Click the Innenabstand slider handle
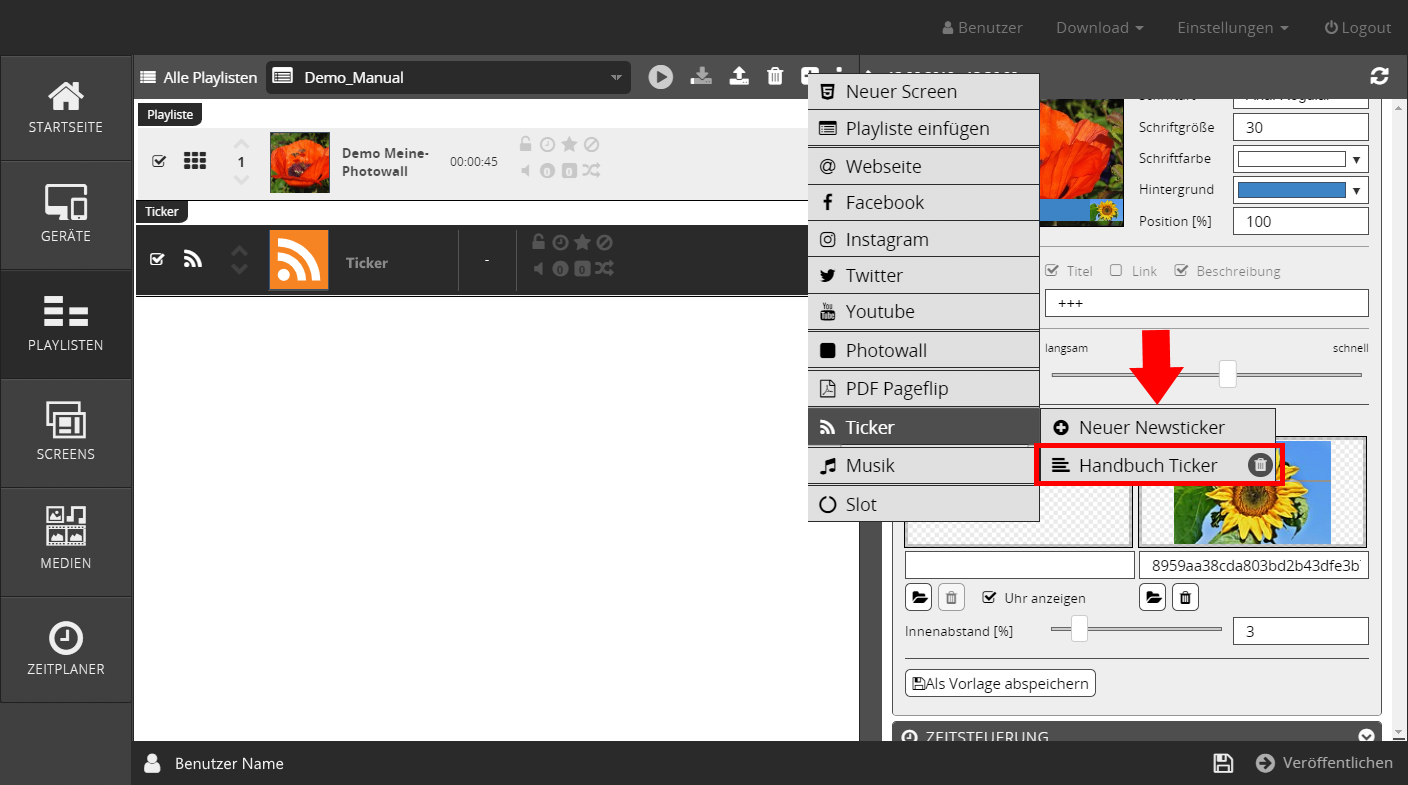This screenshot has width=1408, height=785. (x=1079, y=629)
